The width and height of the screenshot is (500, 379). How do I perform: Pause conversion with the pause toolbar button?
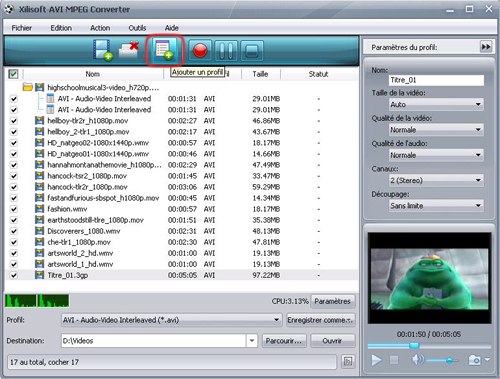tap(226, 51)
